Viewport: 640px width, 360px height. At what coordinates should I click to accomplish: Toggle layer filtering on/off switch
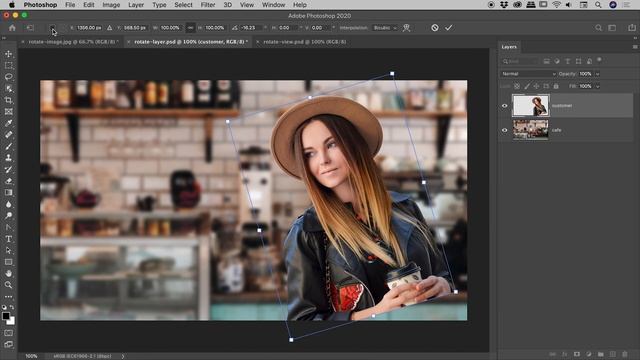(x=599, y=60)
